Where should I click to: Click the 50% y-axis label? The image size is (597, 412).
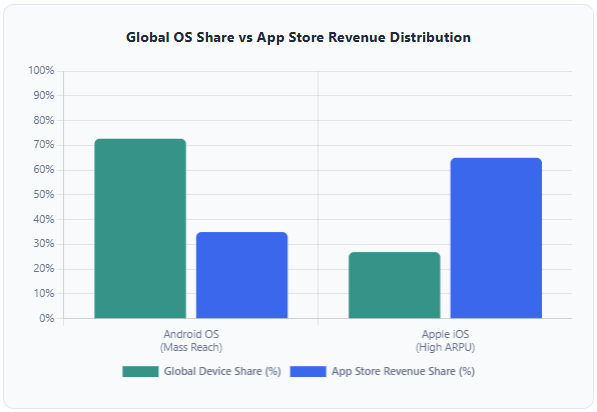[x=43, y=195]
